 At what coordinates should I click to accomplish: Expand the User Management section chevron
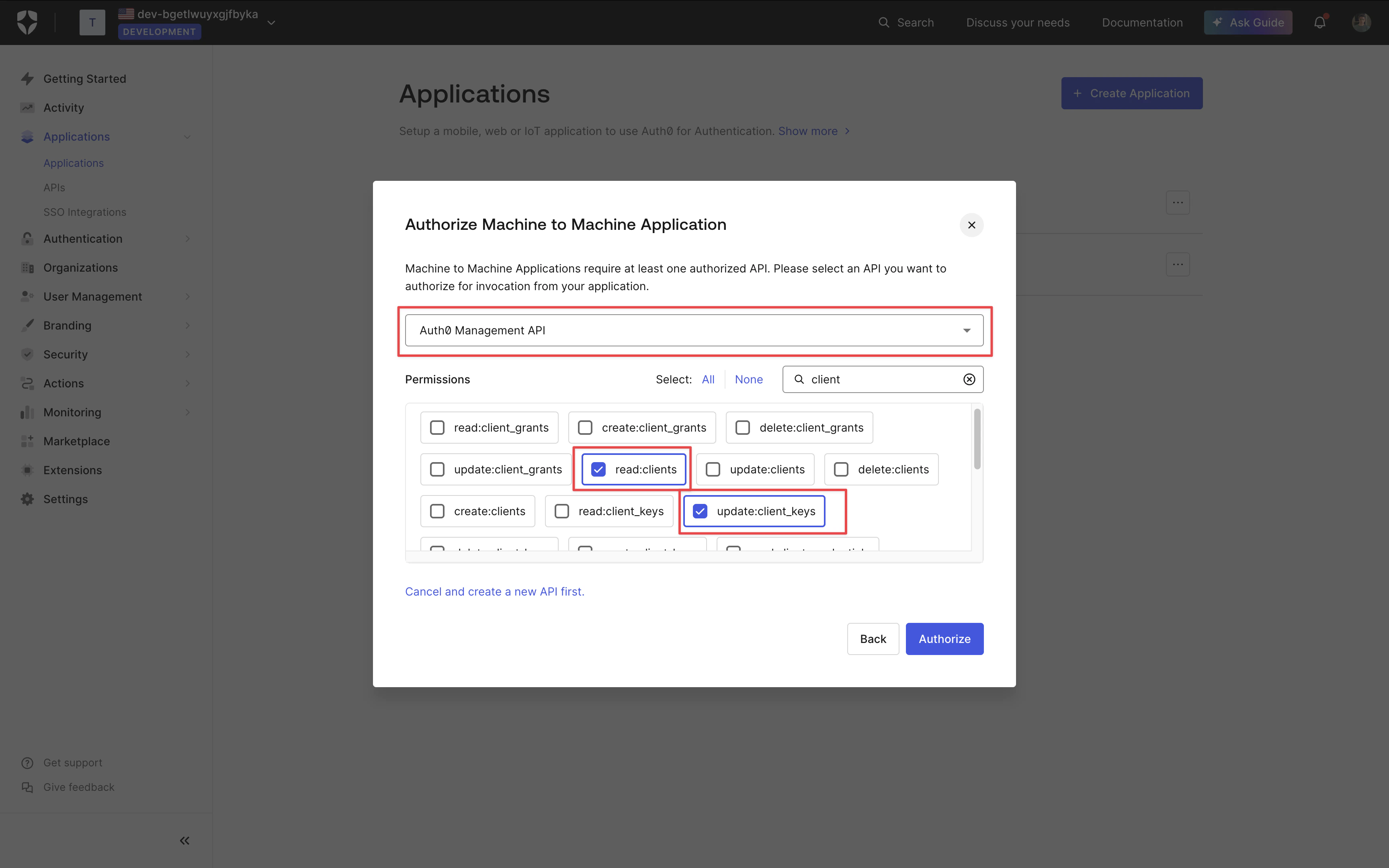(187, 297)
